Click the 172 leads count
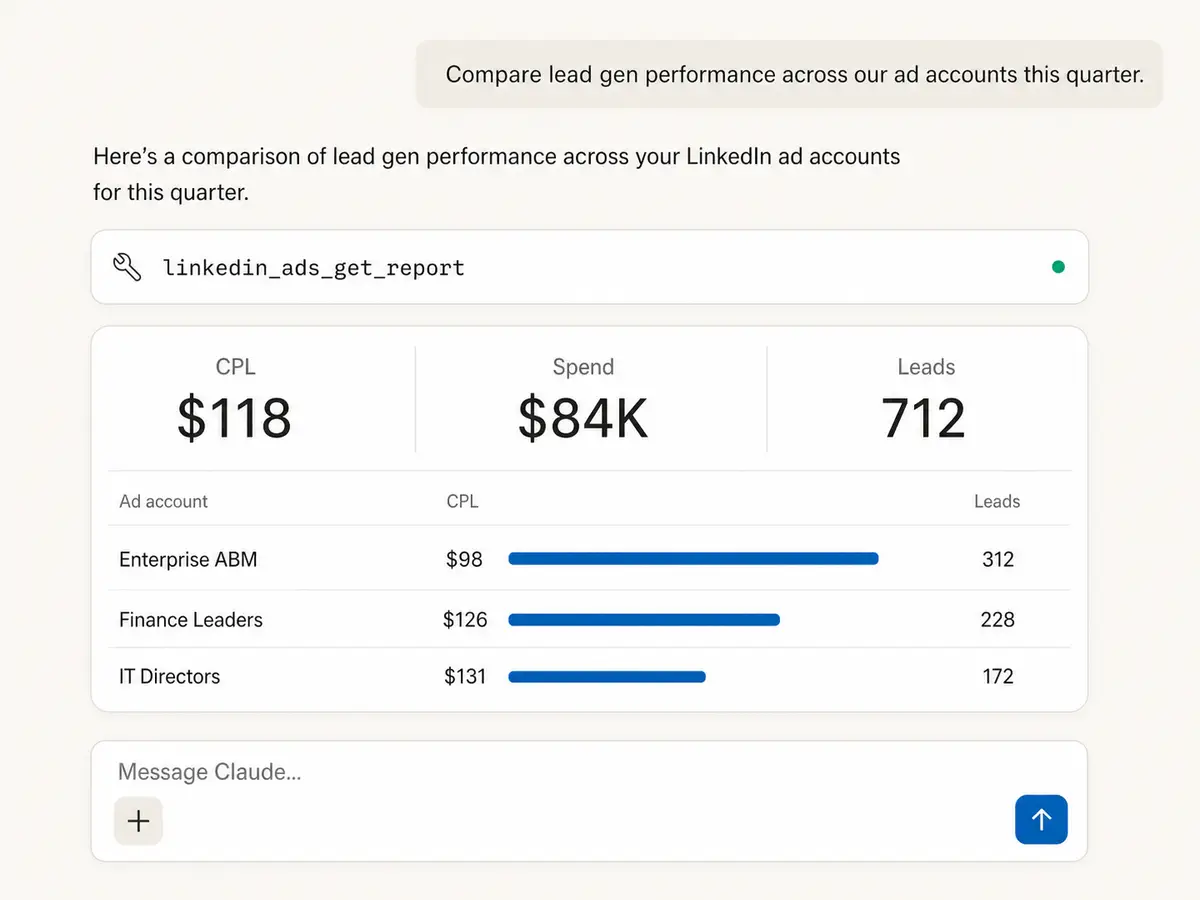 pos(998,677)
